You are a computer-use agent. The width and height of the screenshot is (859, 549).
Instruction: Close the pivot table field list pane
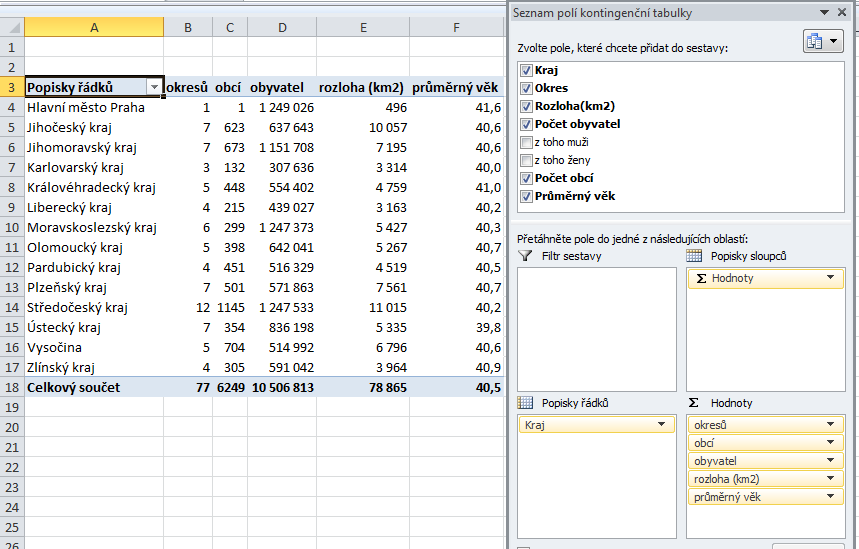point(842,12)
